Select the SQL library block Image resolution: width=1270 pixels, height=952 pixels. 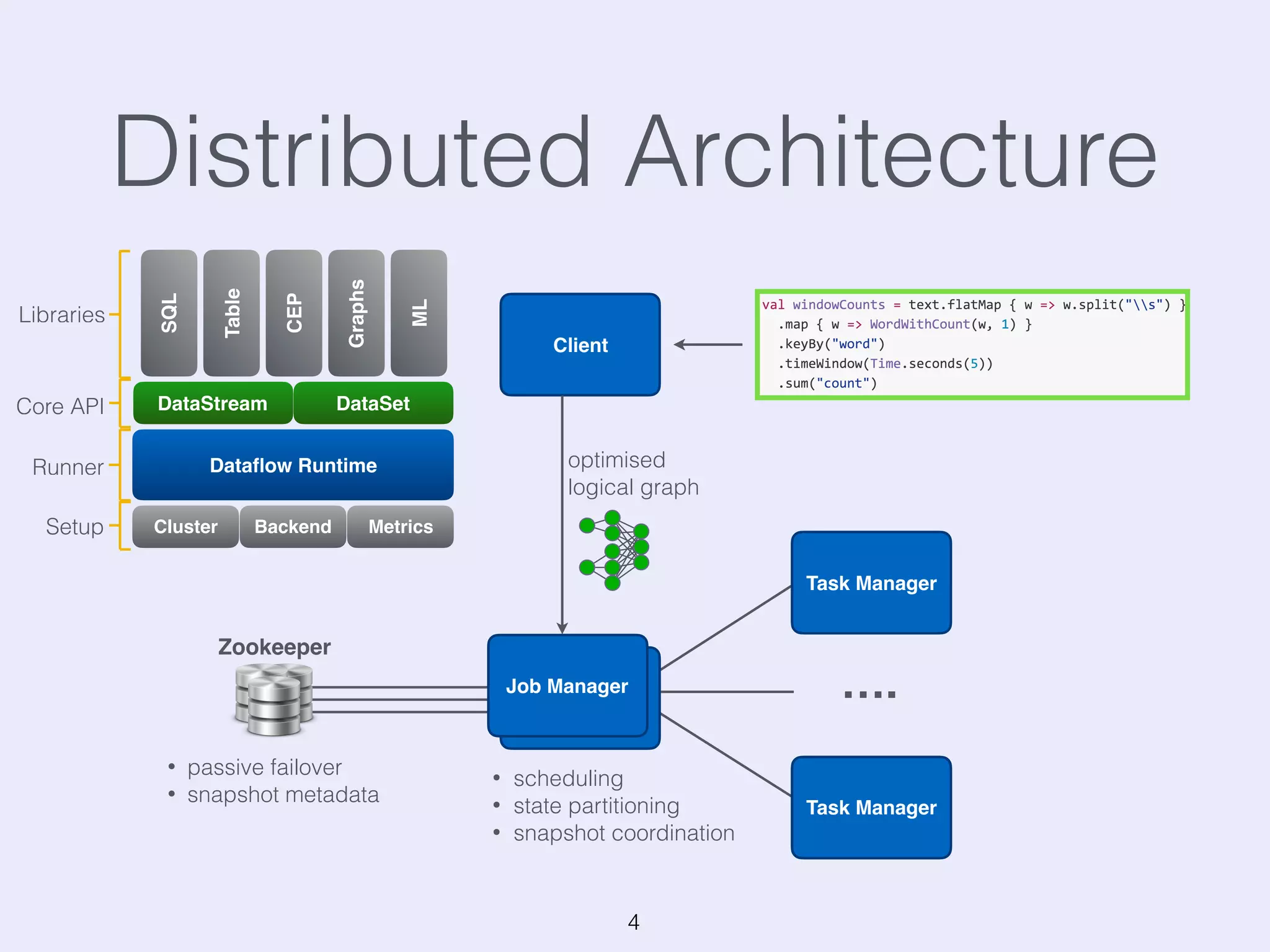pos(169,313)
